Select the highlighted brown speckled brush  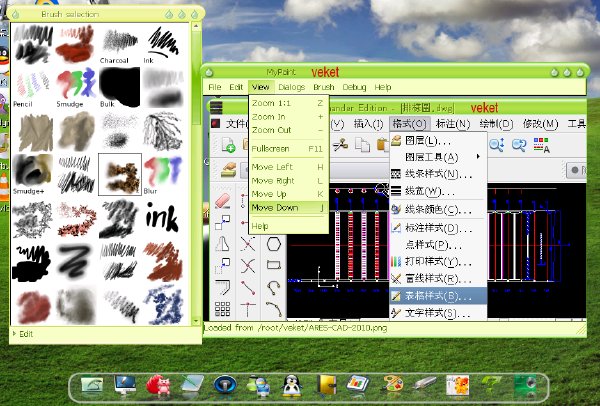120,175
